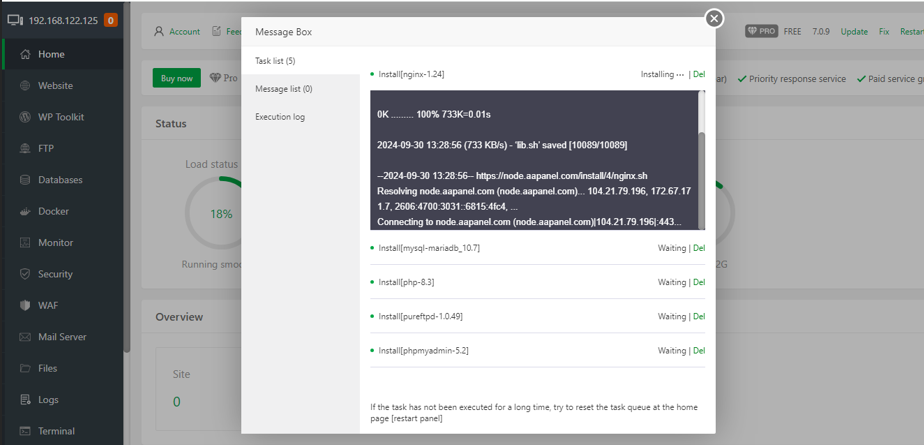Click the Databases icon in sidebar
Viewport: 924px width, 445px height.
click(25, 180)
